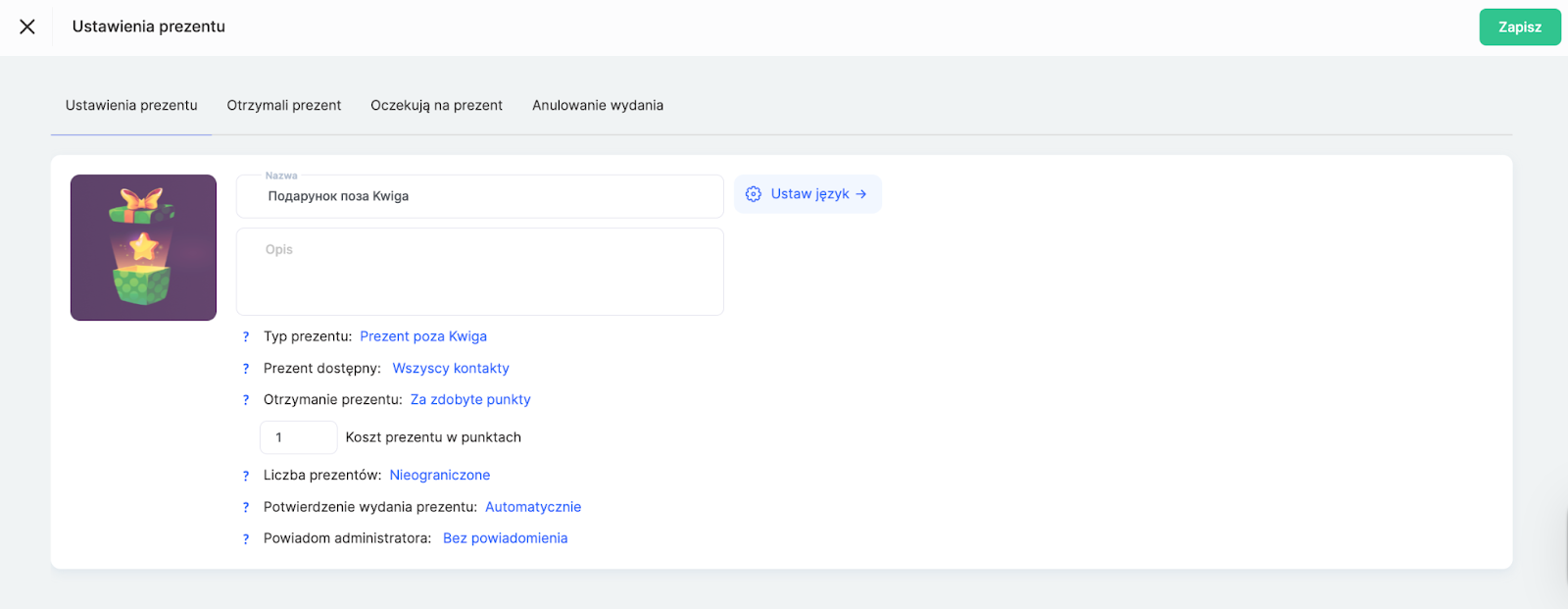Open the Oczekują na prezent tab

tap(436, 105)
